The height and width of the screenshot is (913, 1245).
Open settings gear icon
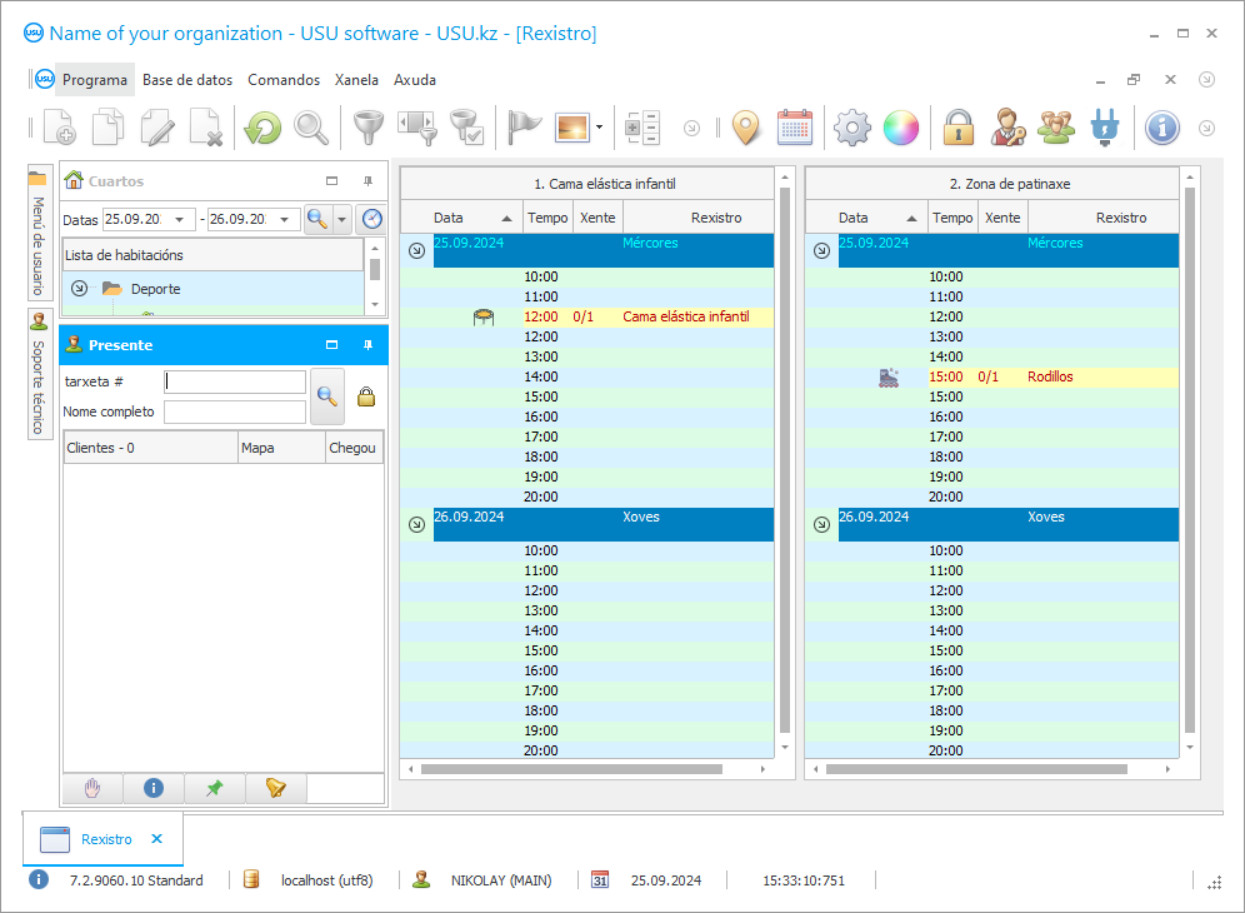click(852, 128)
